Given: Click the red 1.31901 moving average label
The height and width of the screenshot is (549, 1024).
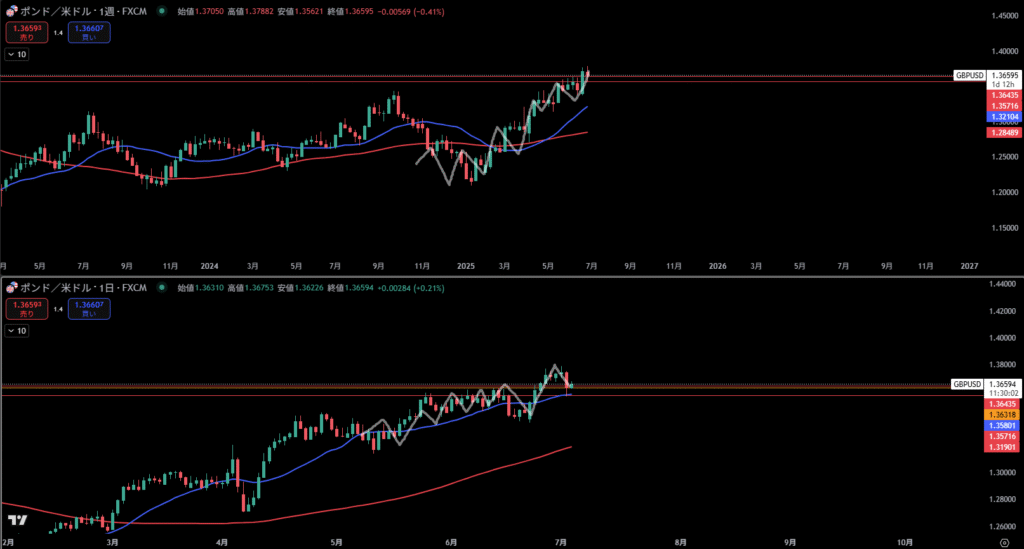Looking at the screenshot, I should (x=1002, y=447).
